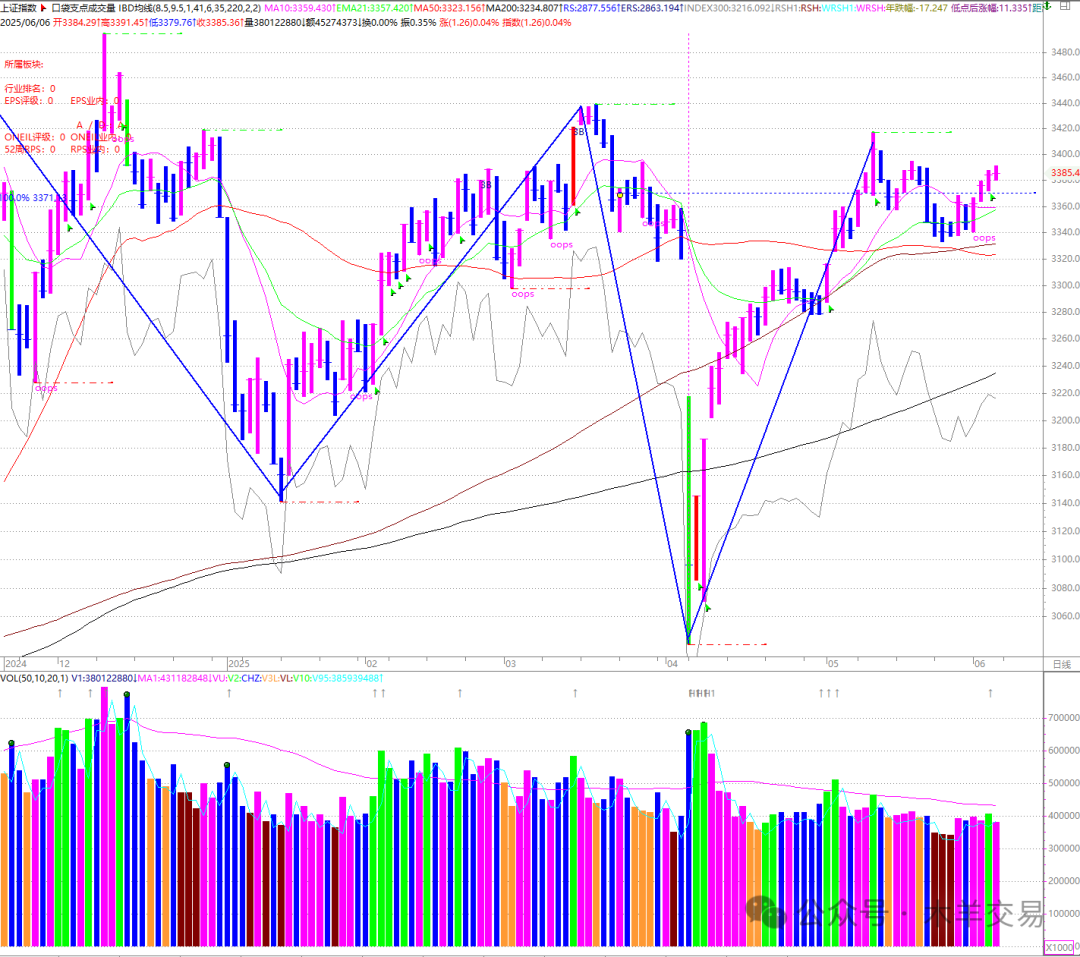Click the HHH1 info marker in volume panel
This screenshot has width=1080, height=957.
702,693
